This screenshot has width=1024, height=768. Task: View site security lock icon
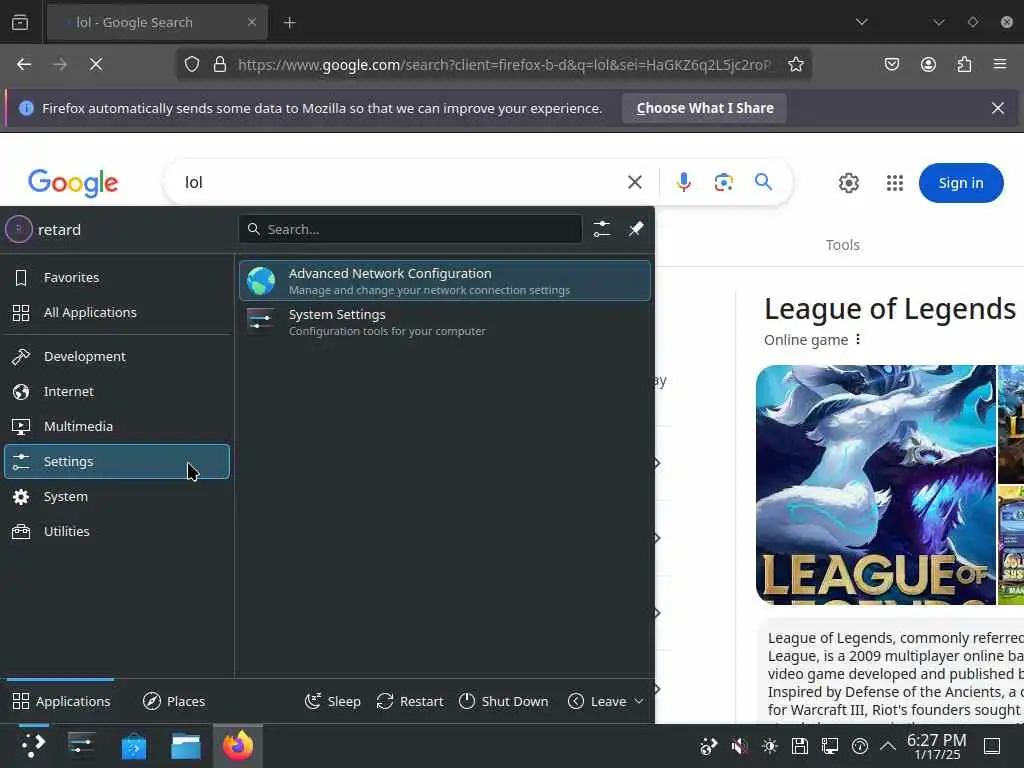tap(220, 64)
